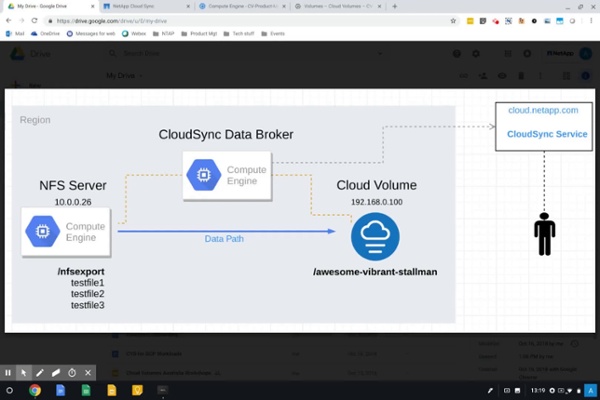Click the Data Broker Compute Engine box
The image size is (600, 400).
point(227,175)
